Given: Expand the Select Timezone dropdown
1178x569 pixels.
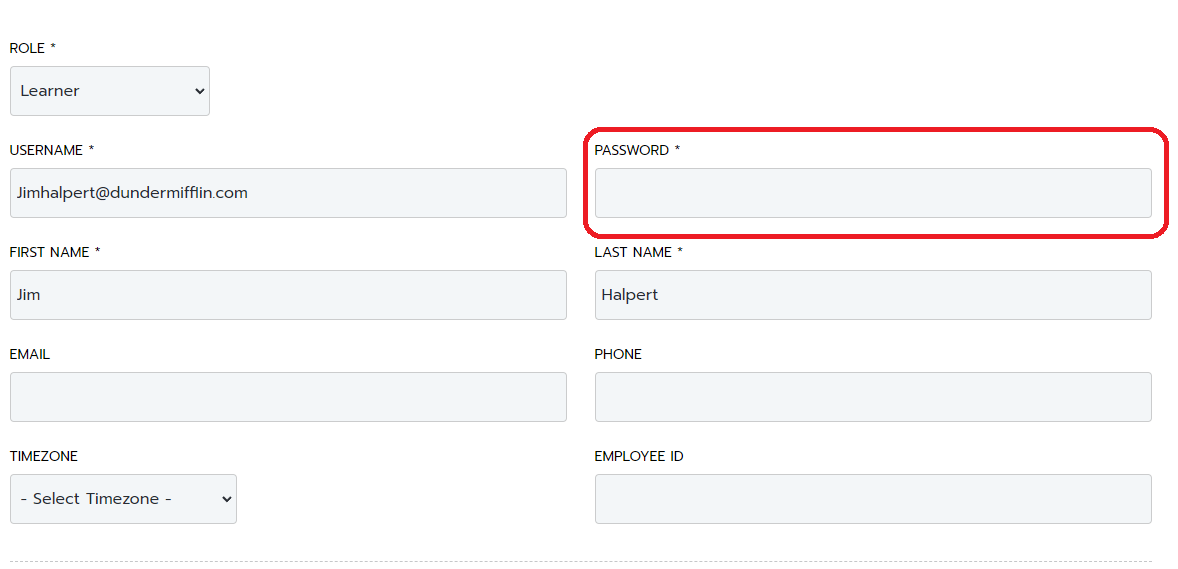Looking at the screenshot, I should pos(123,499).
